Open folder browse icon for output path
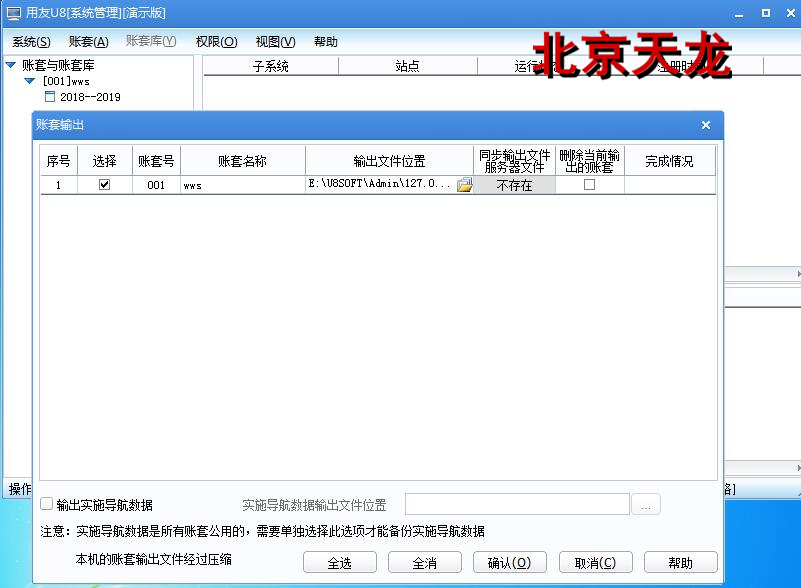Viewport: 801px width, 588px height. coord(464,185)
